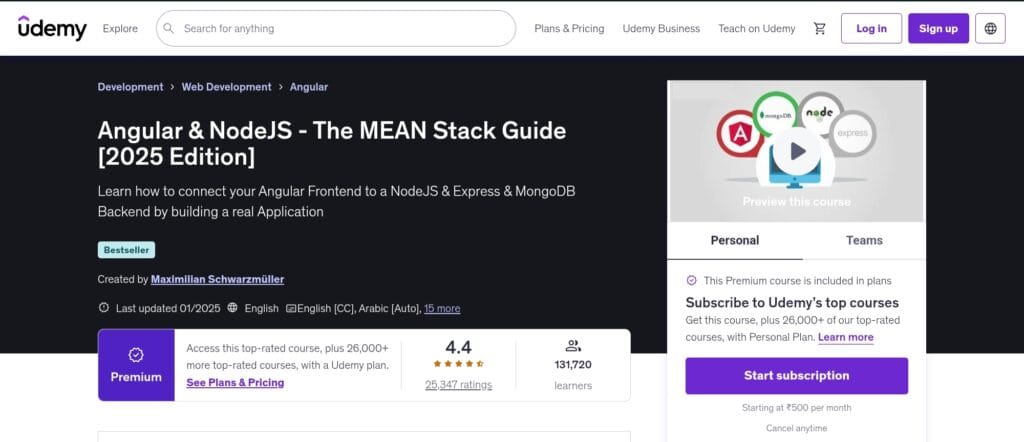1024x442 pixels.
Task: Click the Premium badge checkmark icon
Action: pos(136,355)
